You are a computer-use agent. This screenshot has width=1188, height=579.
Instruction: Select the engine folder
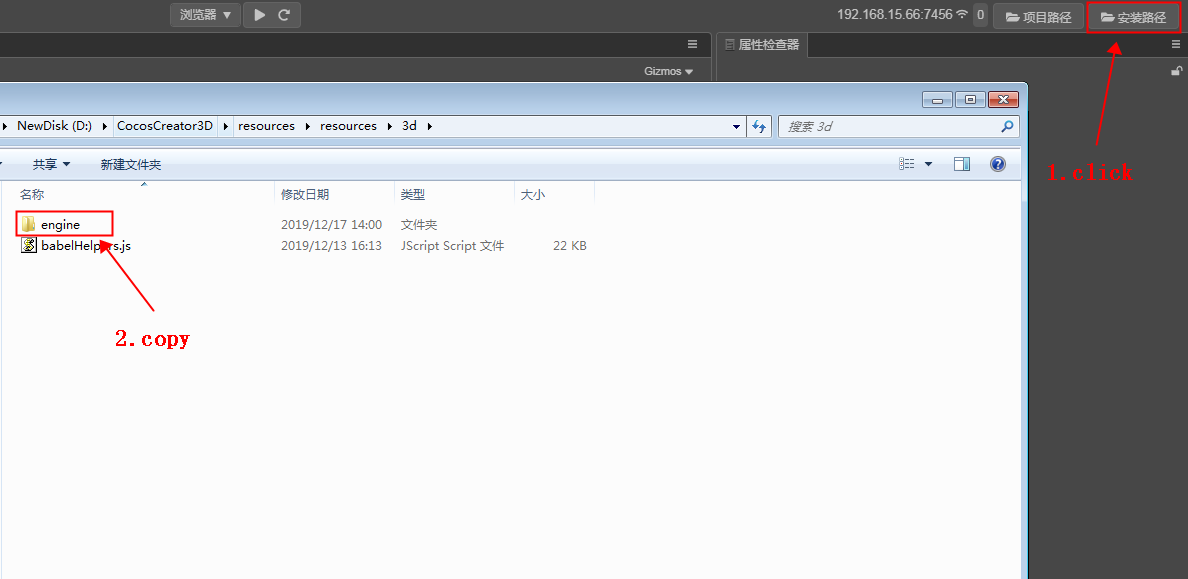pyautogui.click(x=60, y=225)
